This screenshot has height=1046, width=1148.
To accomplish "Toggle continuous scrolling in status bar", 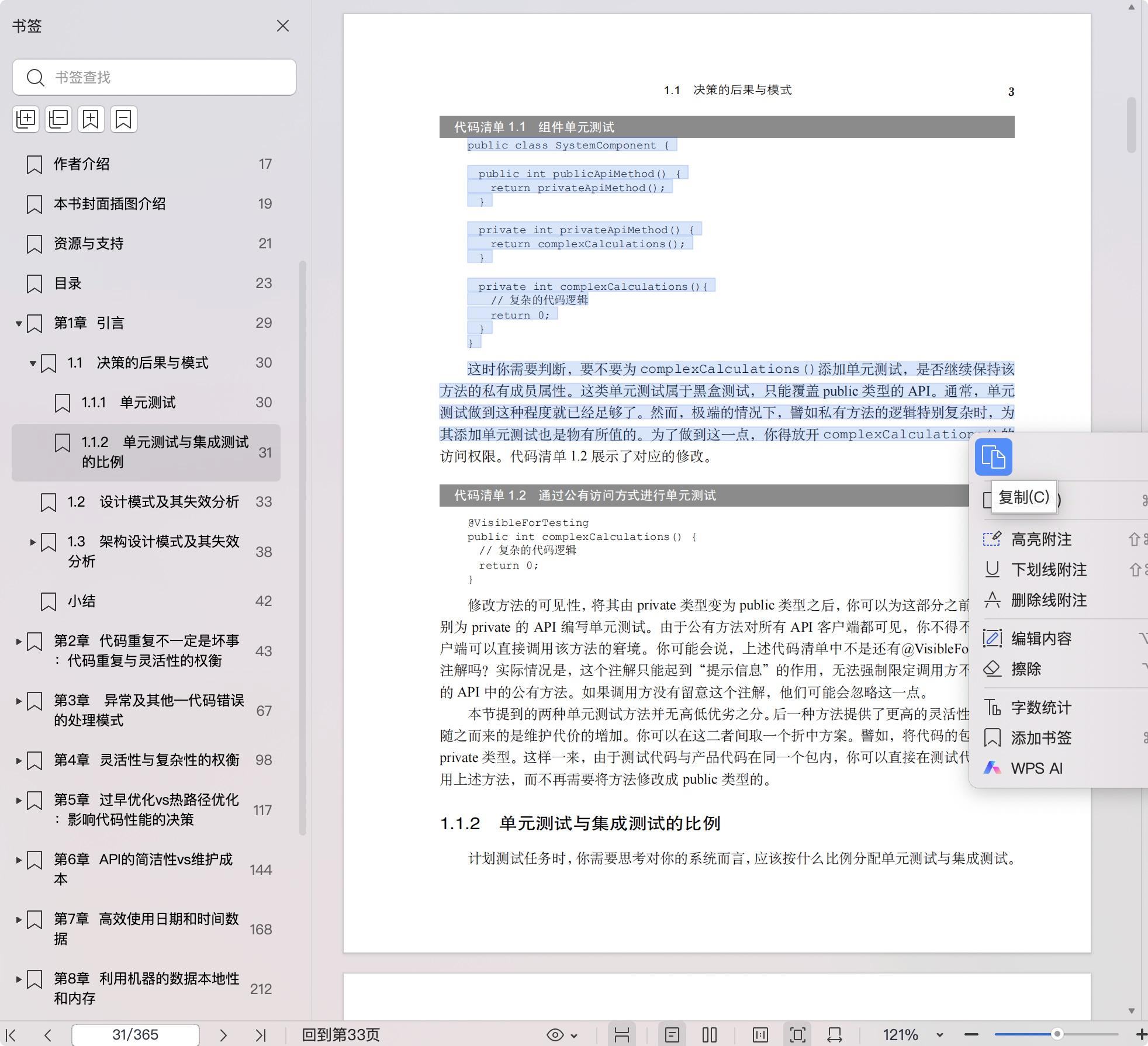I will (622, 1035).
